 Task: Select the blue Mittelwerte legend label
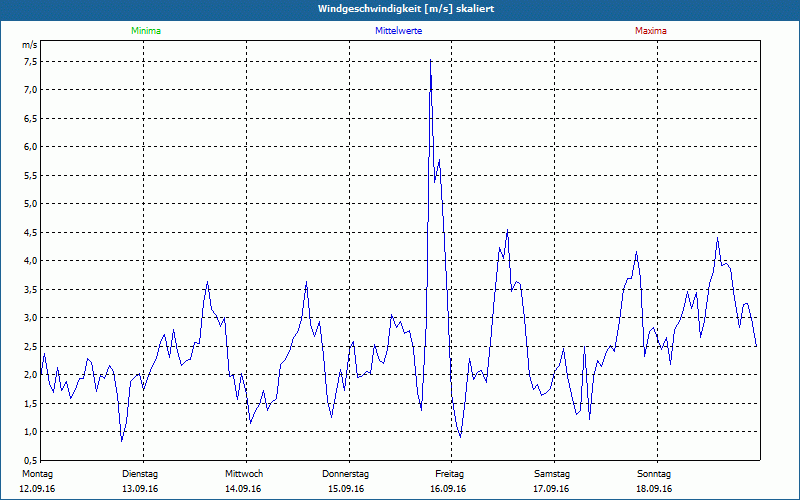point(398,31)
